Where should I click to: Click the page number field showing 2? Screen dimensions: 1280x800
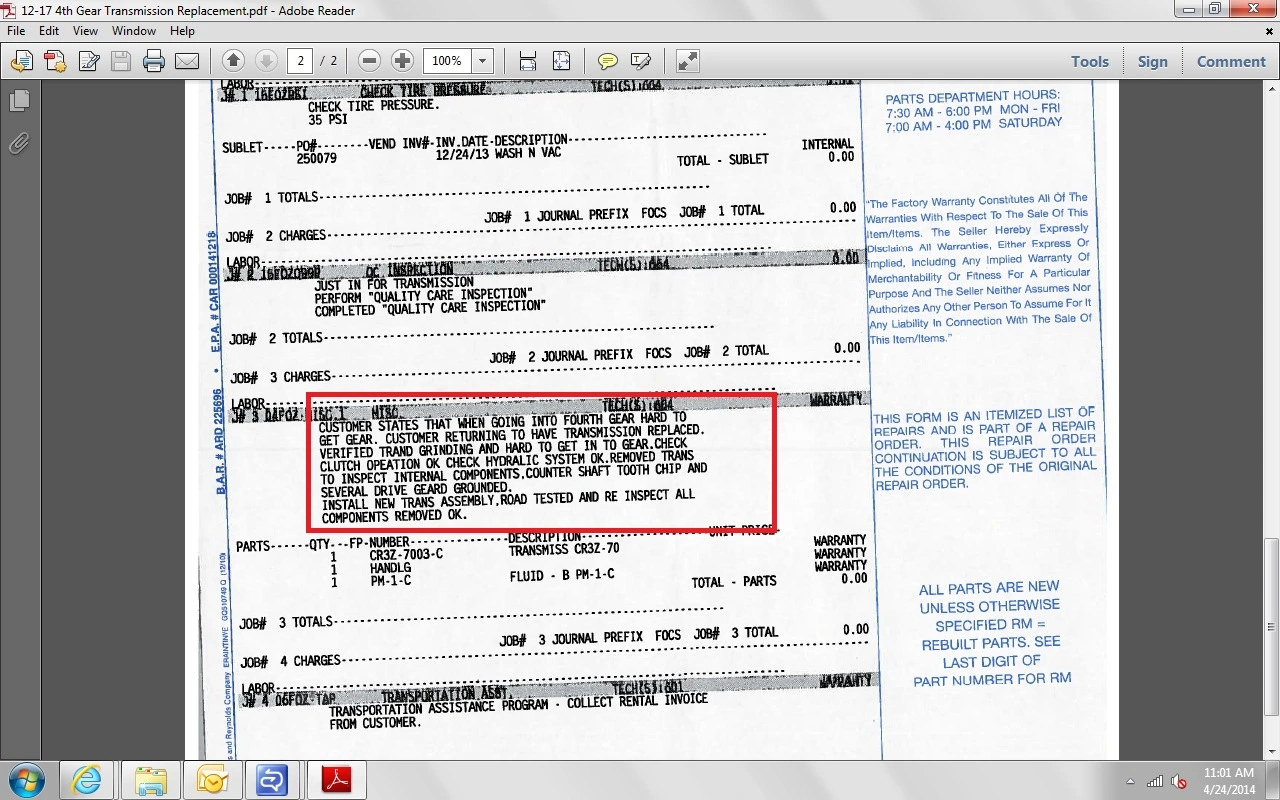(300, 61)
